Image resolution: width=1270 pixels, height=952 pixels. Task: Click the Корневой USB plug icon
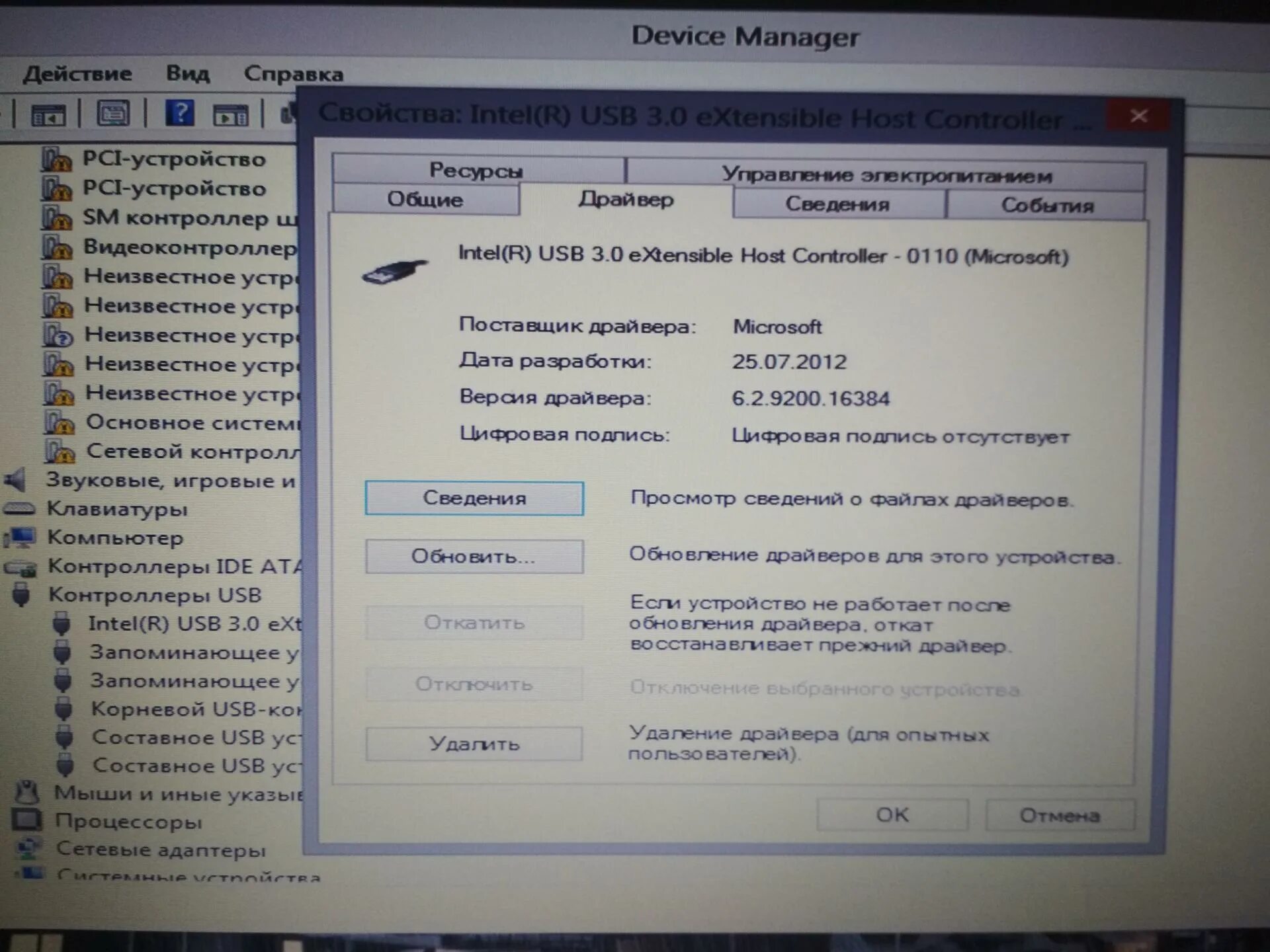click(63, 709)
